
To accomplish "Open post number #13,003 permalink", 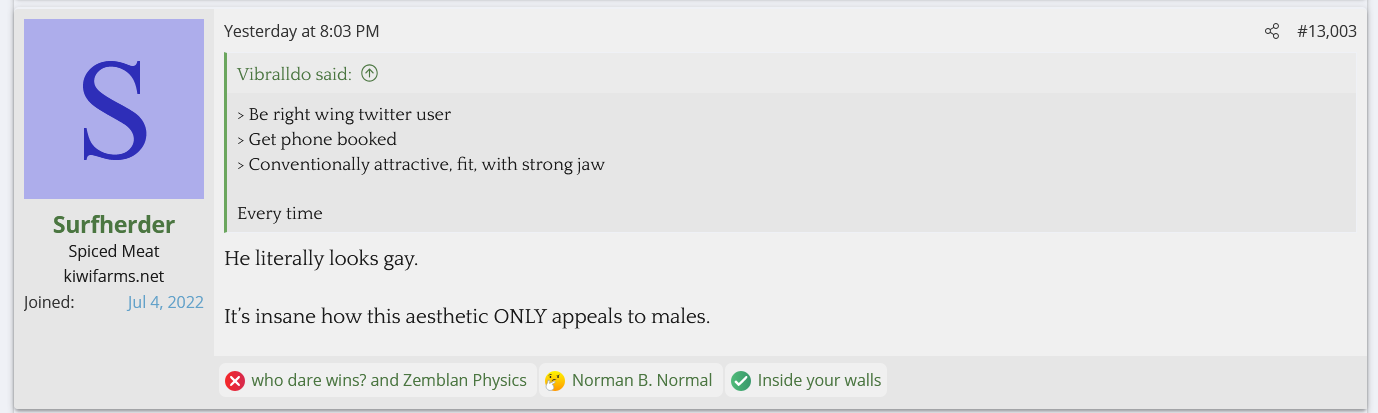I will pos(1326,32).
